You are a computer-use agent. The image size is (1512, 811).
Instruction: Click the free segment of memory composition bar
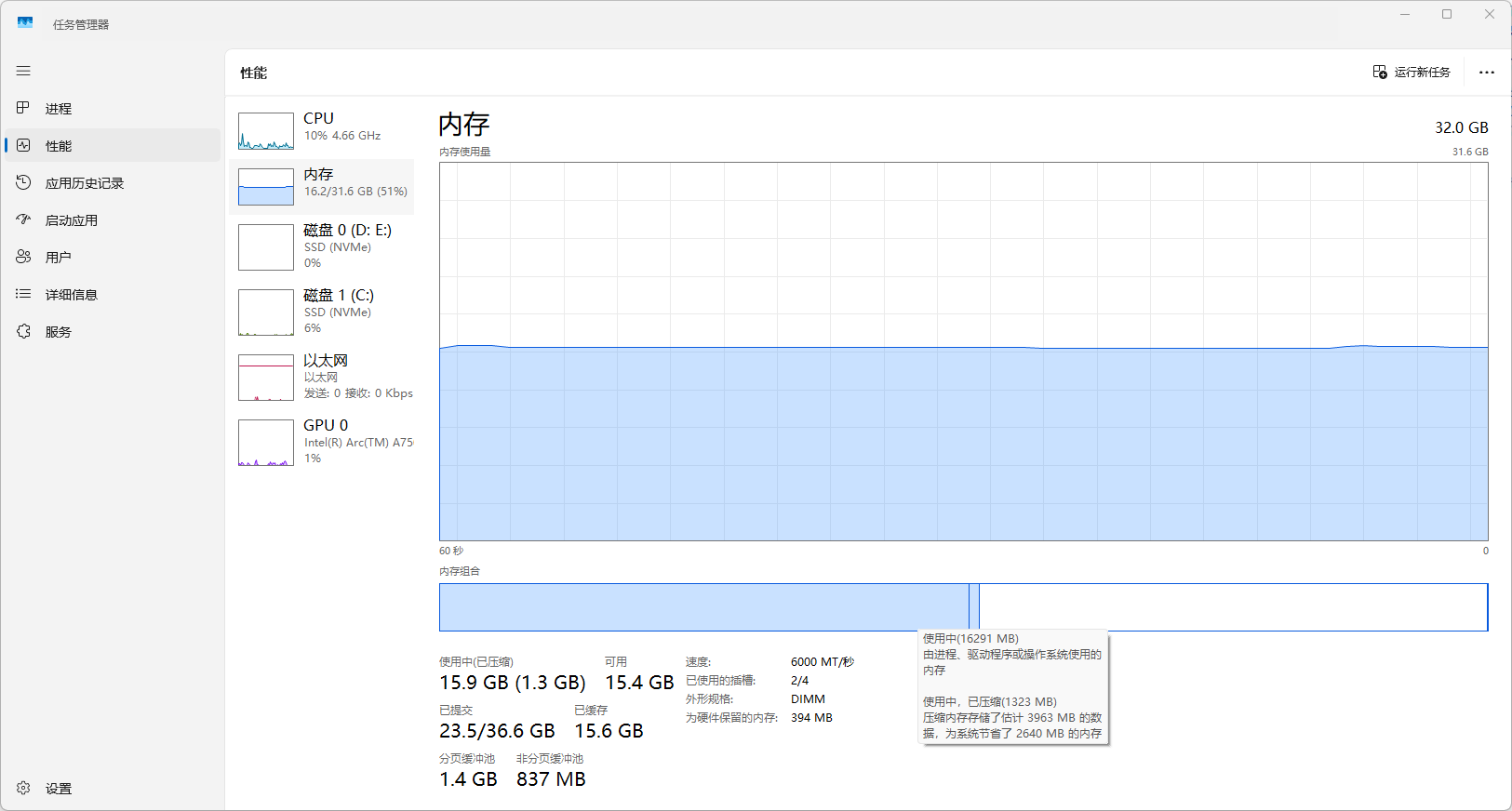(1233, 607)
